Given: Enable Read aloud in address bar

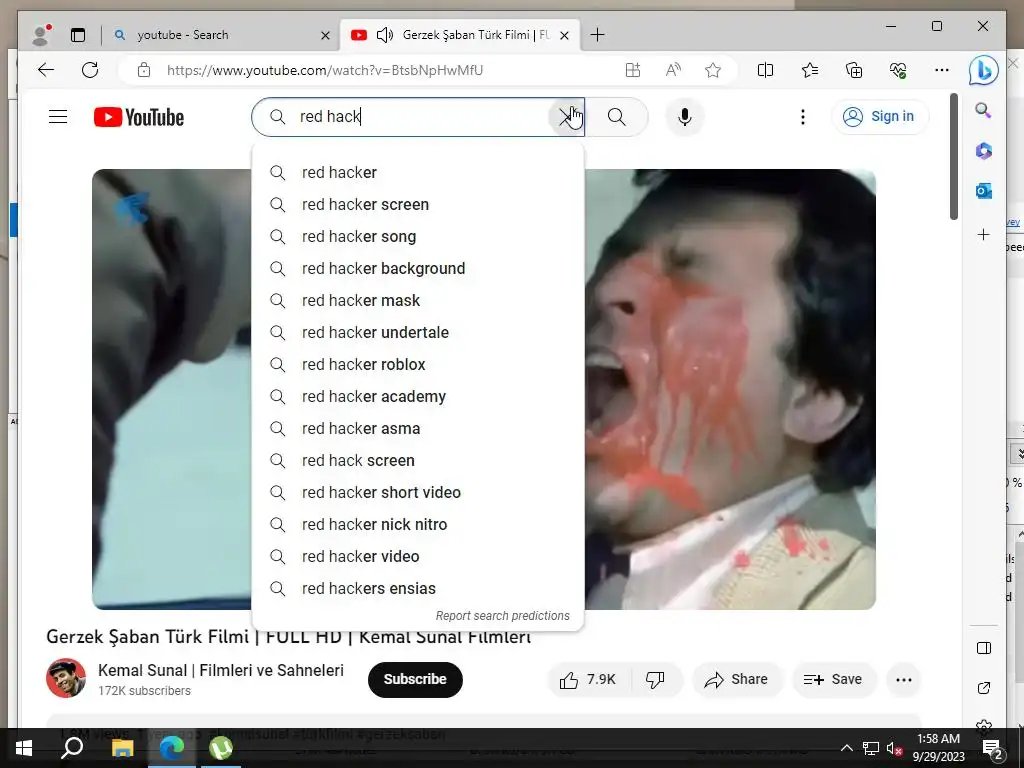Looking at the screenshot, I should (x=673, y=70).
